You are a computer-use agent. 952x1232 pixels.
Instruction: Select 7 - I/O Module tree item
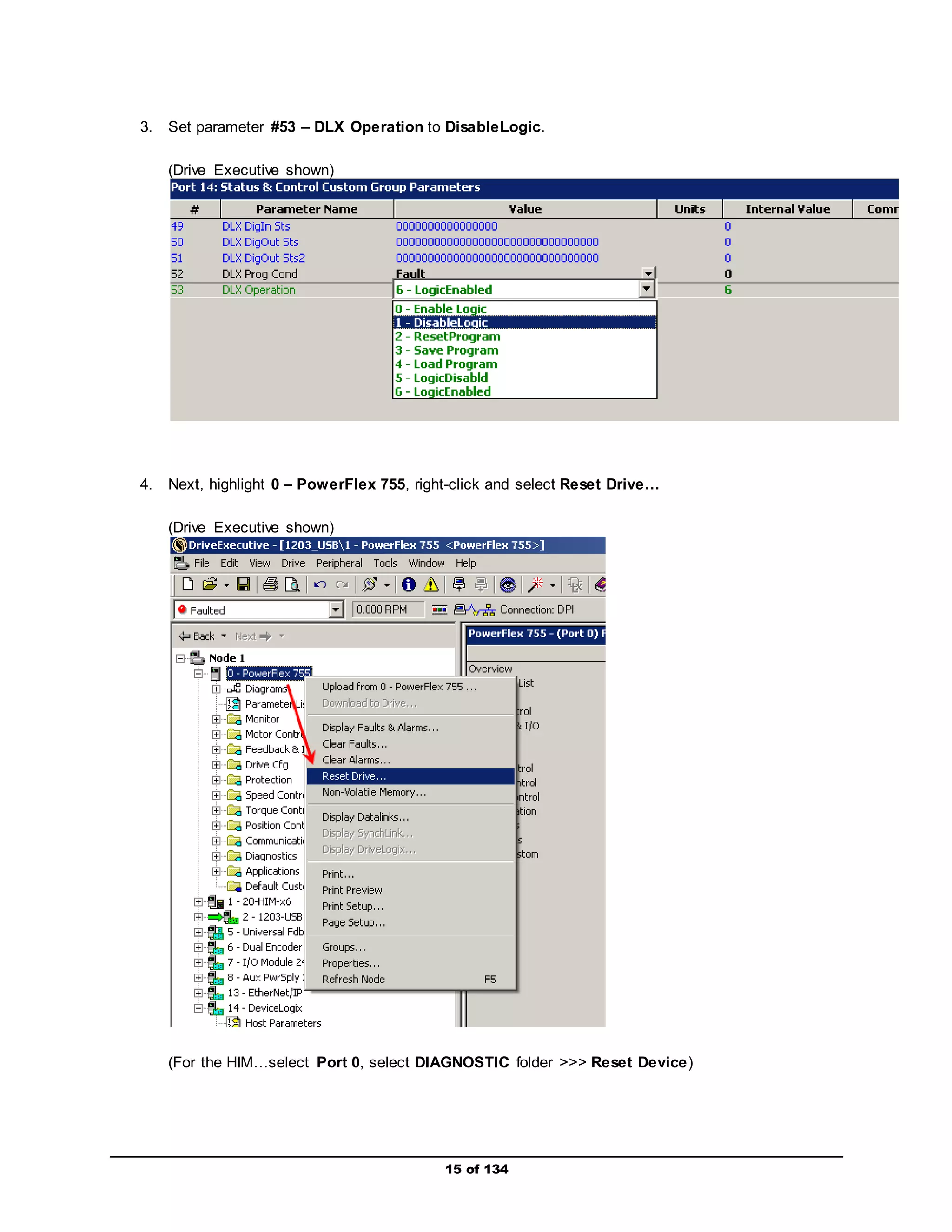(265, 962)
